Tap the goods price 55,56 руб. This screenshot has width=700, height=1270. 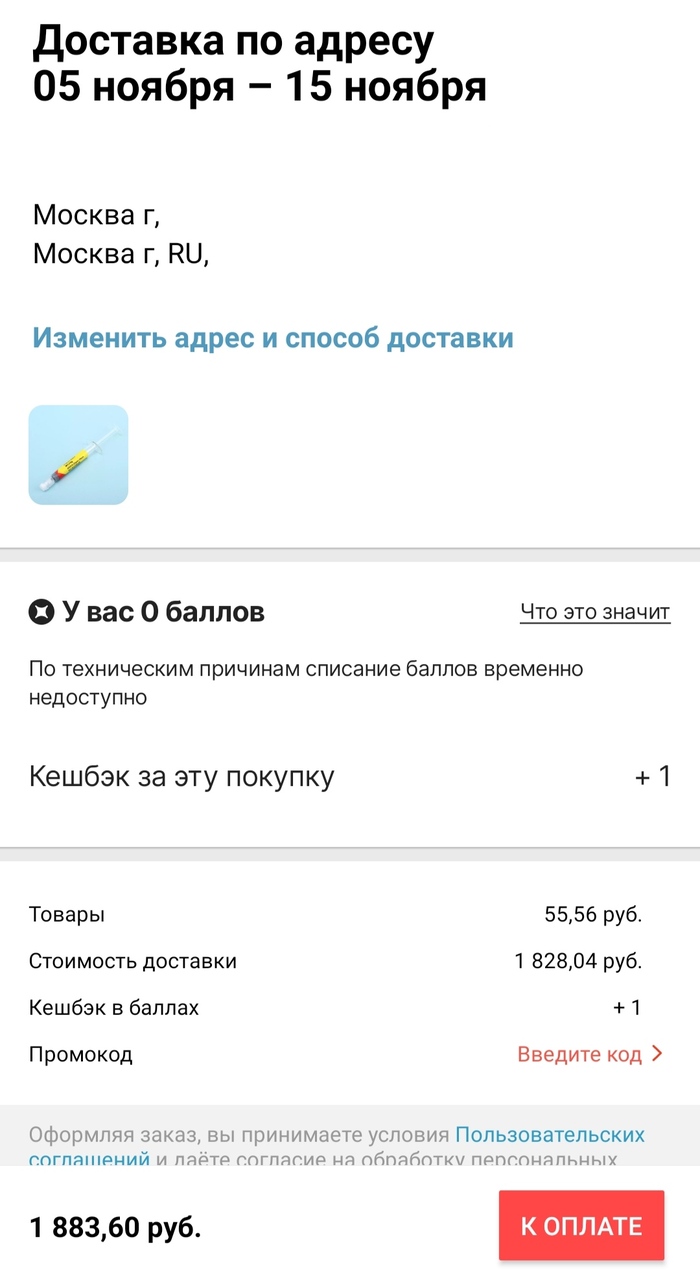tap(592, 914)
